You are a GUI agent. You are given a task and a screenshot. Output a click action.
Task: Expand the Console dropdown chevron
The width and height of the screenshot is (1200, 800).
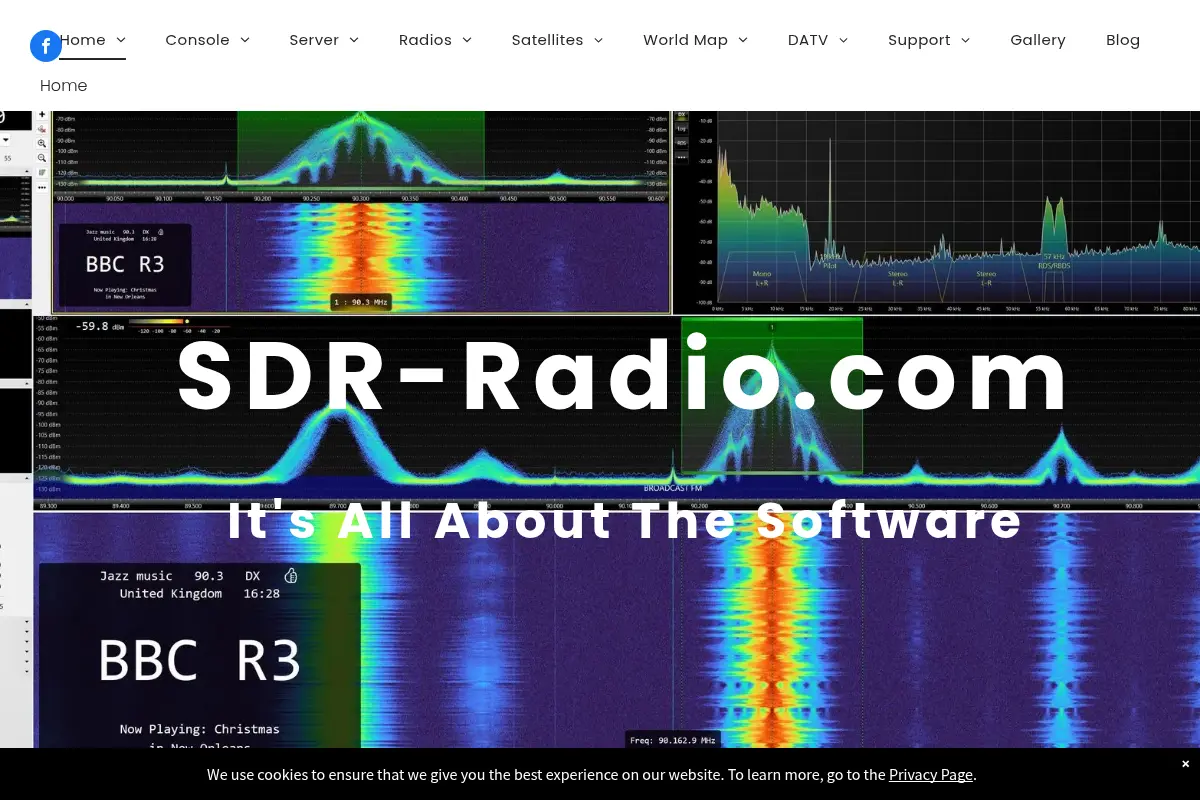coord(245,40)
